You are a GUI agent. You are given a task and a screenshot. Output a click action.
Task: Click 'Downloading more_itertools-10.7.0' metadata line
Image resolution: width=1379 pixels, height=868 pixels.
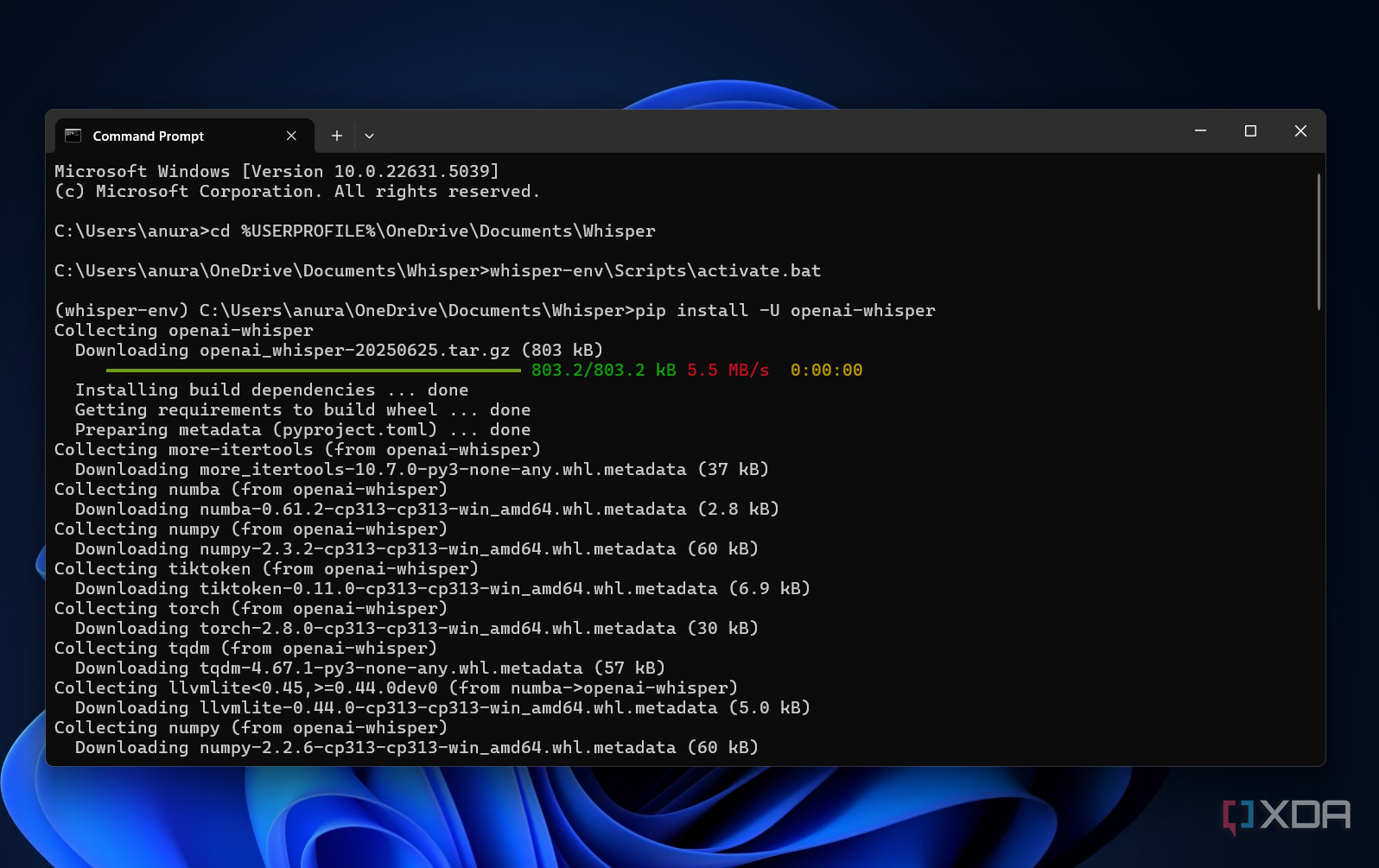[422, 469]
